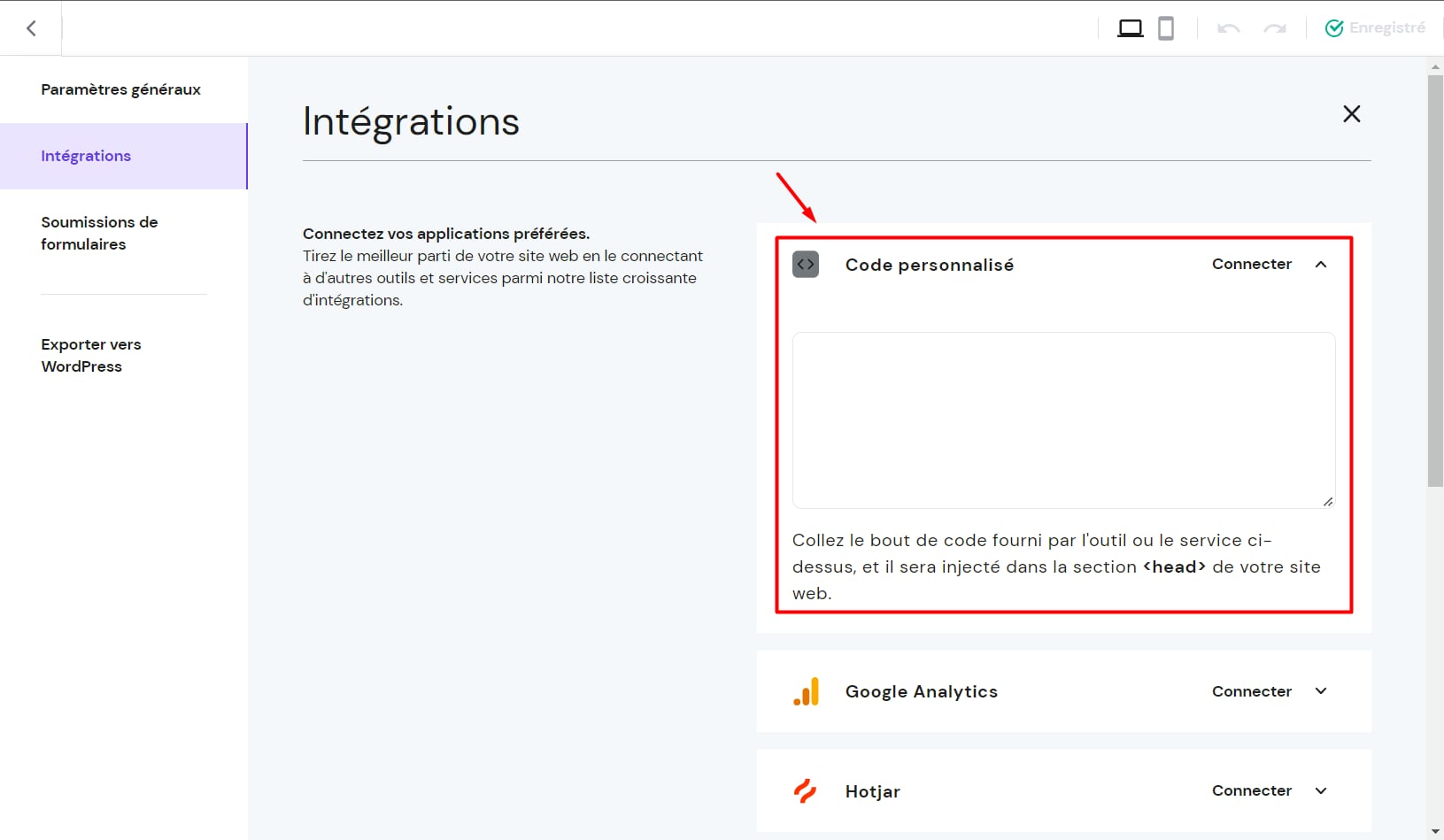Click the redo arrow icon

coord(1275,28)
